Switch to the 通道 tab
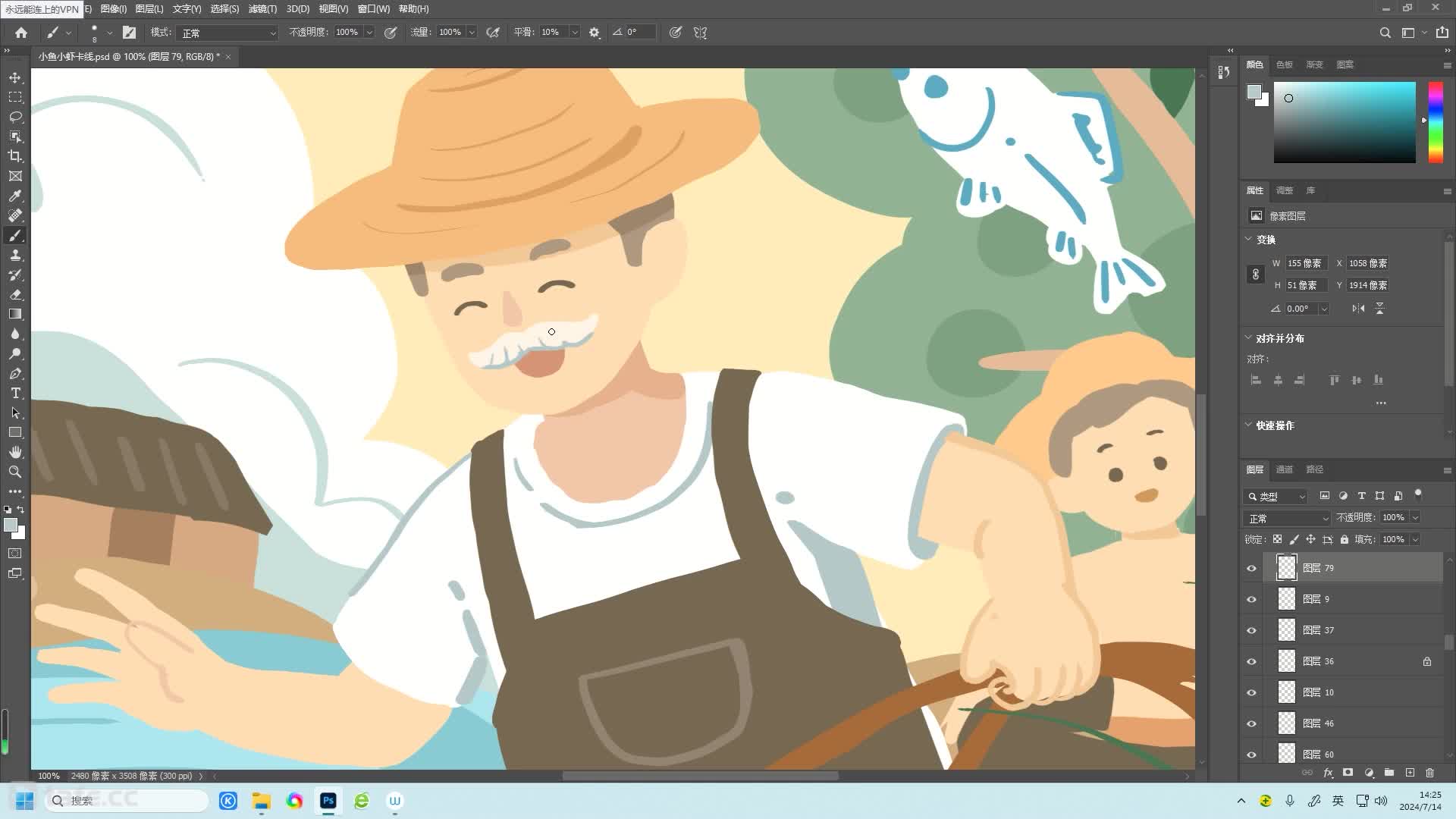The height and width of the screenshot is (819, 1456). (1284, 469)
